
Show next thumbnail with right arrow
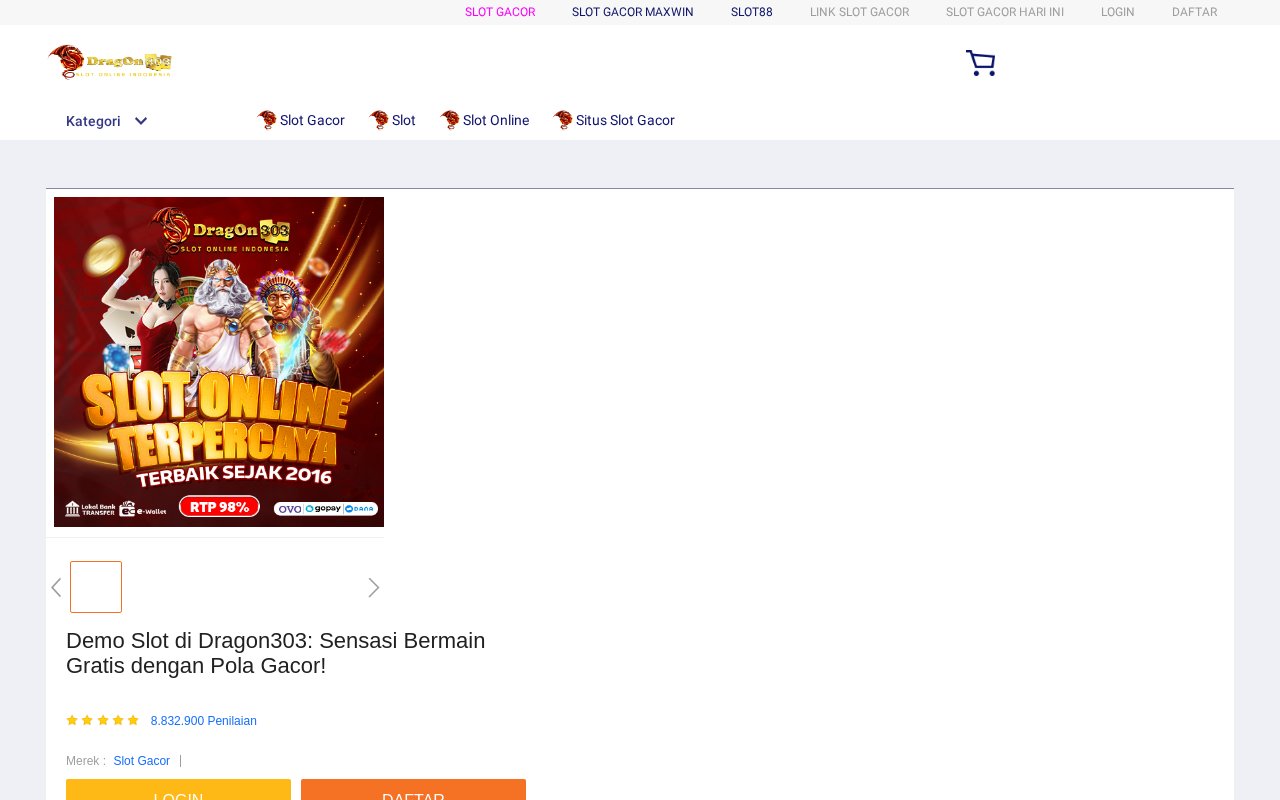(x=374, y=588)
